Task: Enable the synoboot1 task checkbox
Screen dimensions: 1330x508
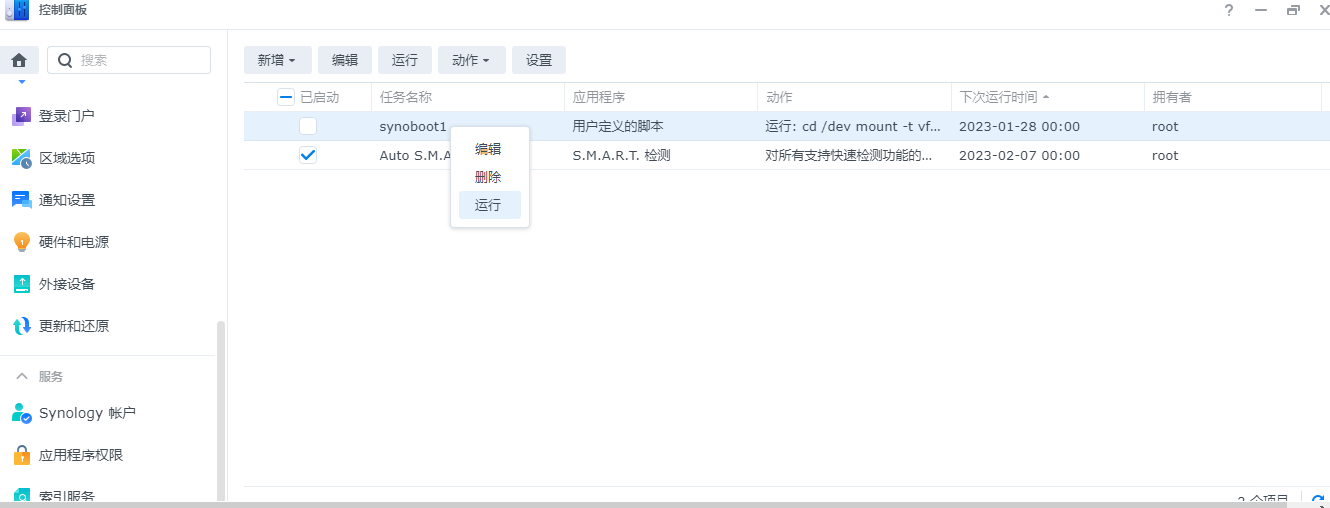Action: [308, 127]
